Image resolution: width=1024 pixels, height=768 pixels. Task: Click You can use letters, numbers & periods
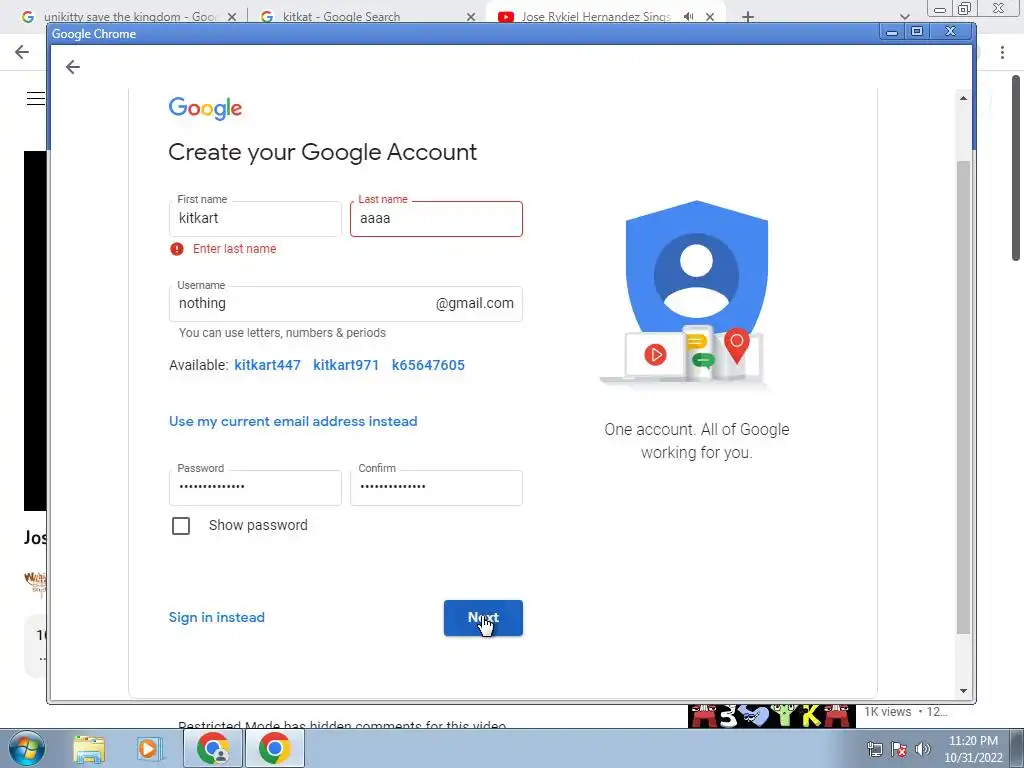(x=282, y=333)
